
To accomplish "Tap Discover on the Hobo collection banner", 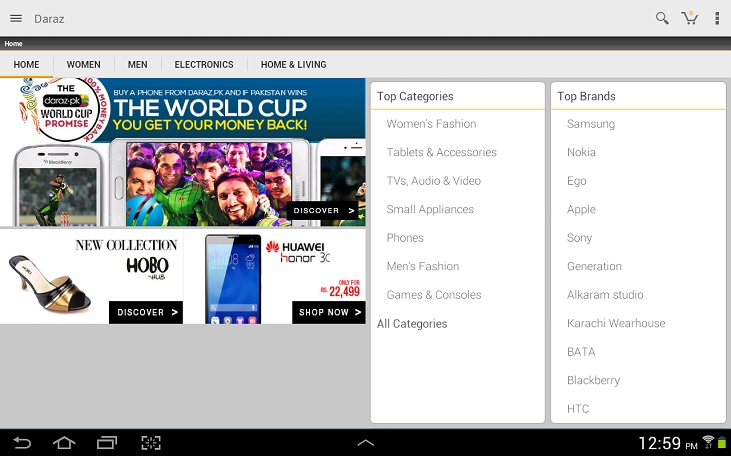I will (x=146, y=312).
